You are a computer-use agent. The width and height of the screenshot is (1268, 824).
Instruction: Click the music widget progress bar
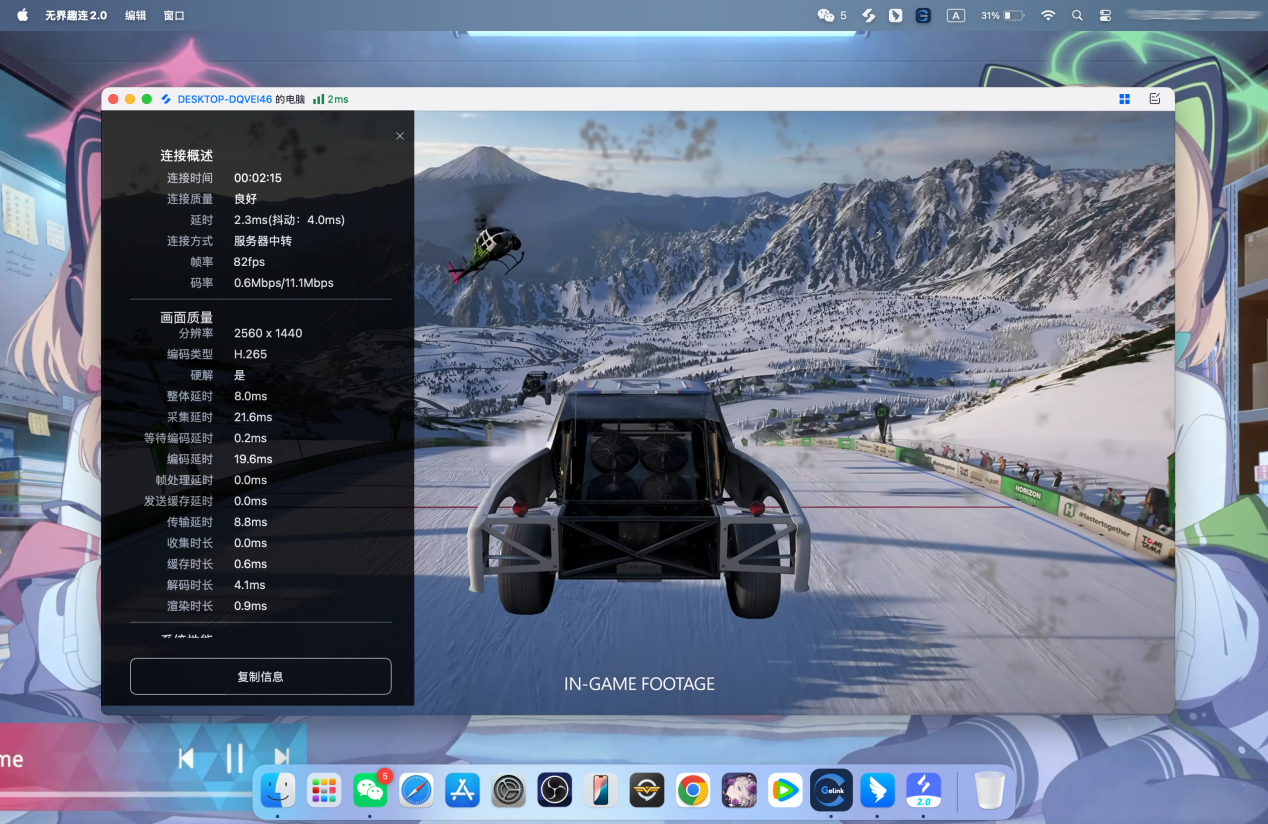pyautogui.click(x=126, y=795)
